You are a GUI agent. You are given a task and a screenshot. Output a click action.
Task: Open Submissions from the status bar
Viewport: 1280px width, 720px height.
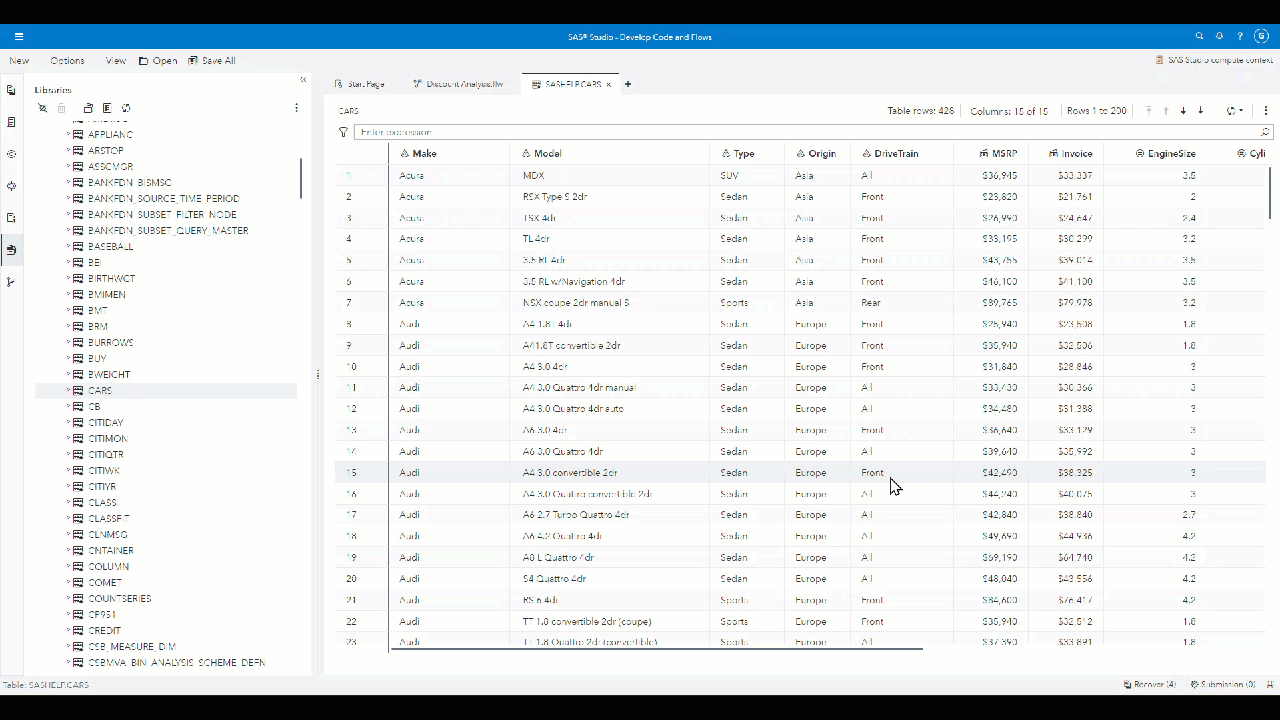click(x=1224, y=685)
